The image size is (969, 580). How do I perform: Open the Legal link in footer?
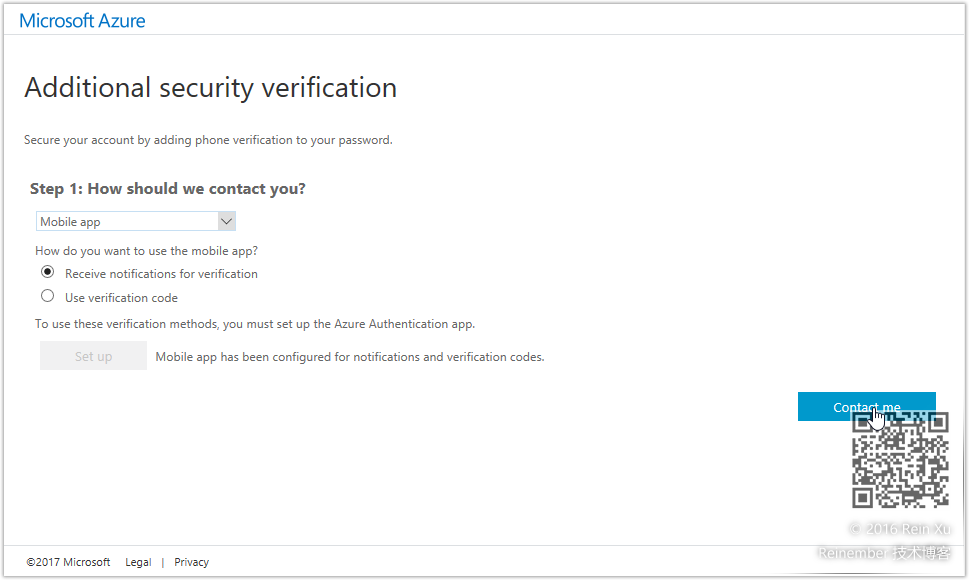tap(138, 562)
